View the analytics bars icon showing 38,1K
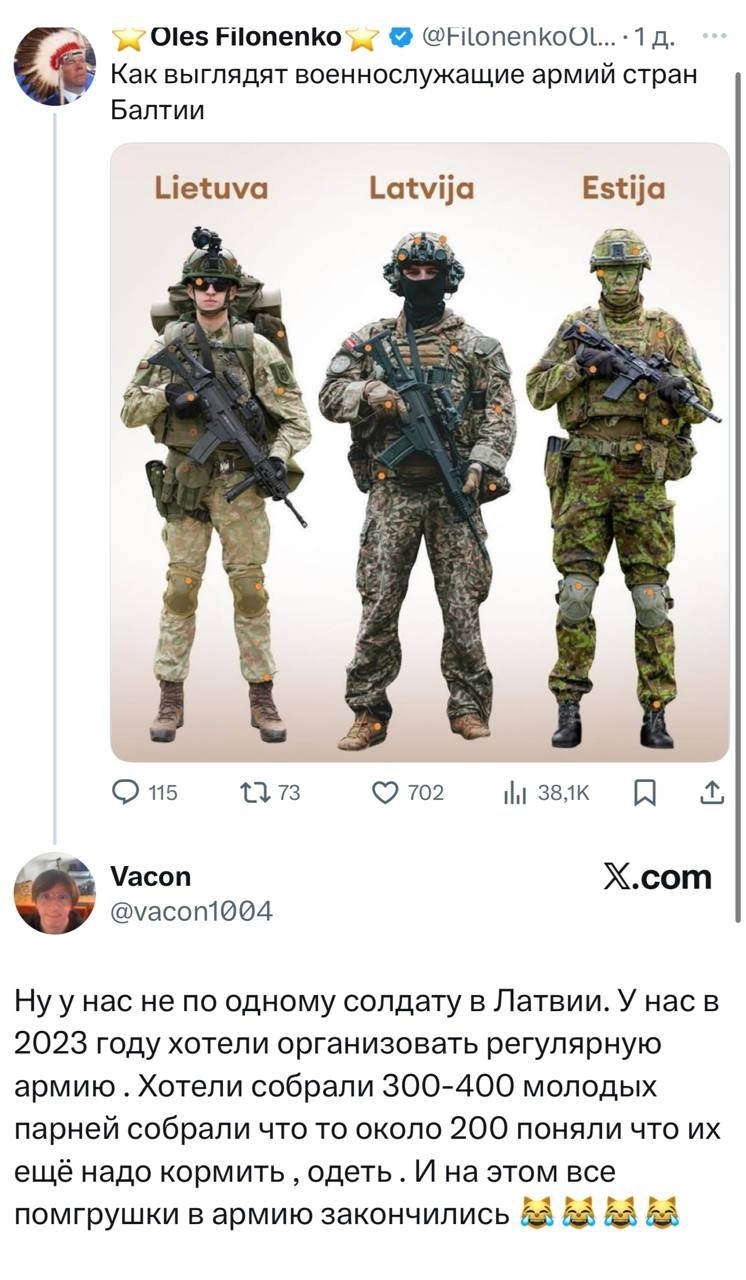The image size is (746, 1280). point(515,793)
